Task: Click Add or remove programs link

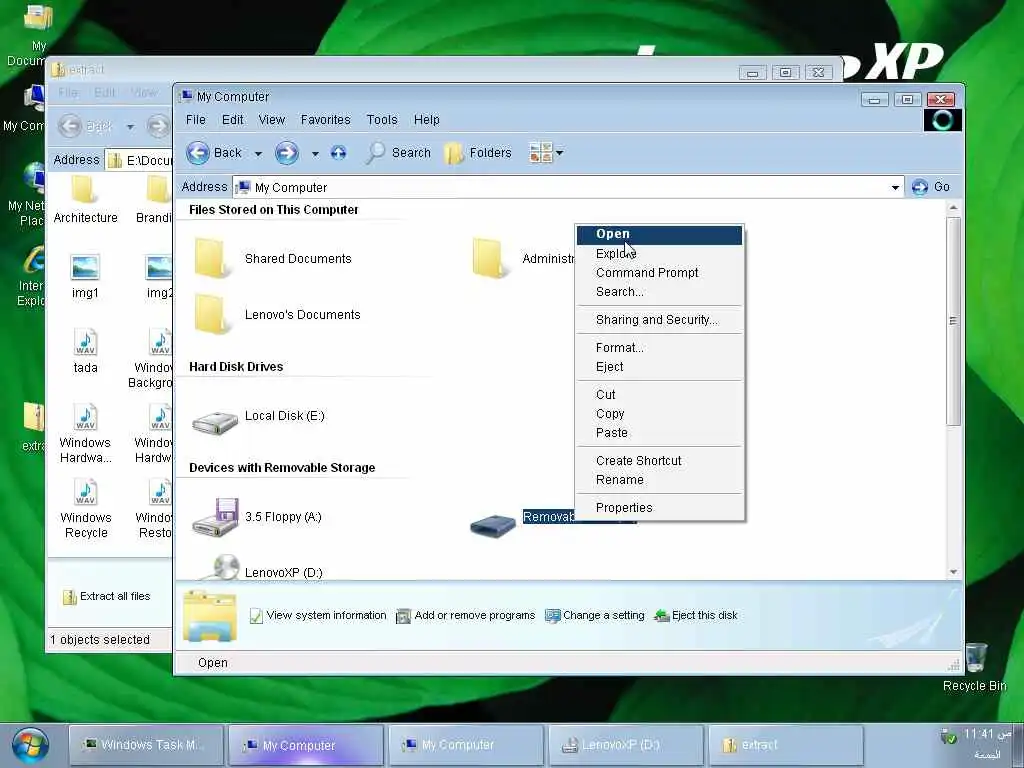Action: tap(466, 616)
